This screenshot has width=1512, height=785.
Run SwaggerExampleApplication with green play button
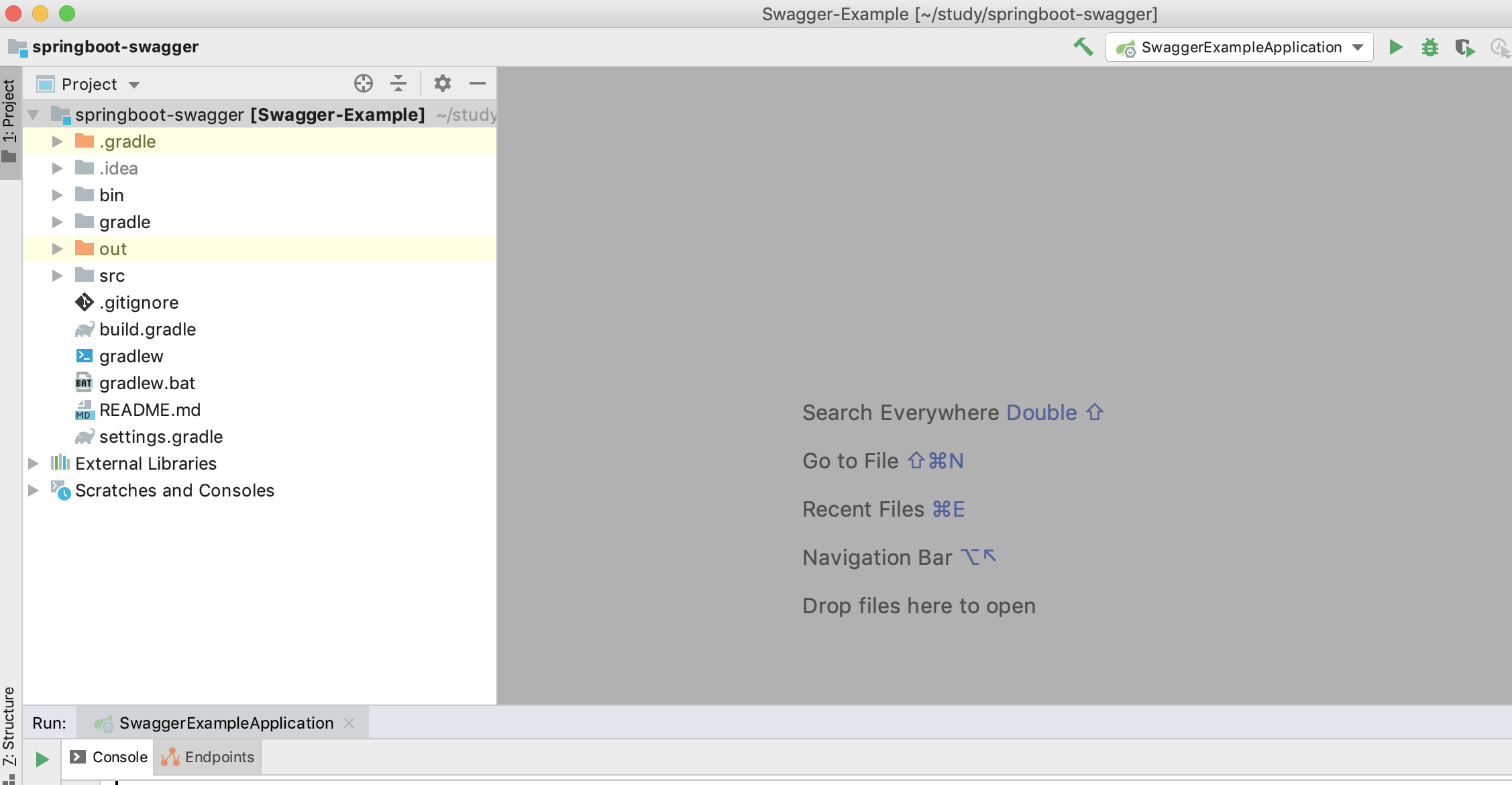[x=1395, y=47]
